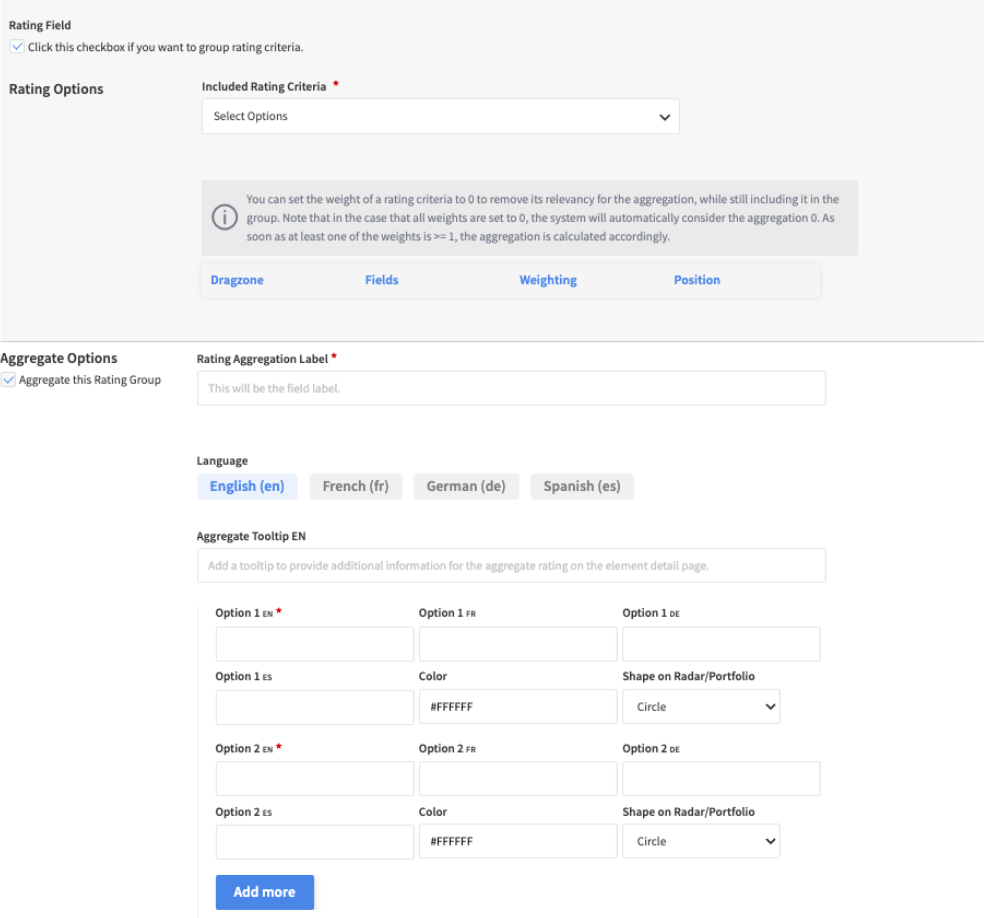The height and width of the screenshot is (918, 988).
Task: Switch to English (en) language tab
Action: click(247, 487)
